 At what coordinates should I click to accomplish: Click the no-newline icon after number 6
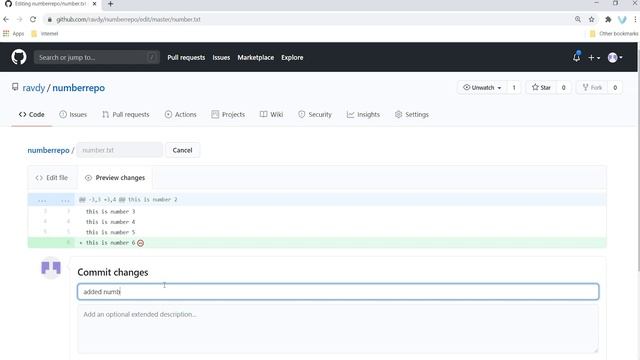tap(140, 243)
